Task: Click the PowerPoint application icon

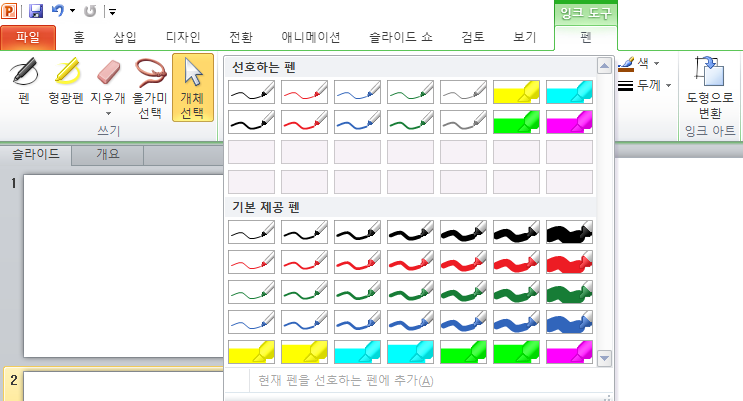Action: [9, 10]
